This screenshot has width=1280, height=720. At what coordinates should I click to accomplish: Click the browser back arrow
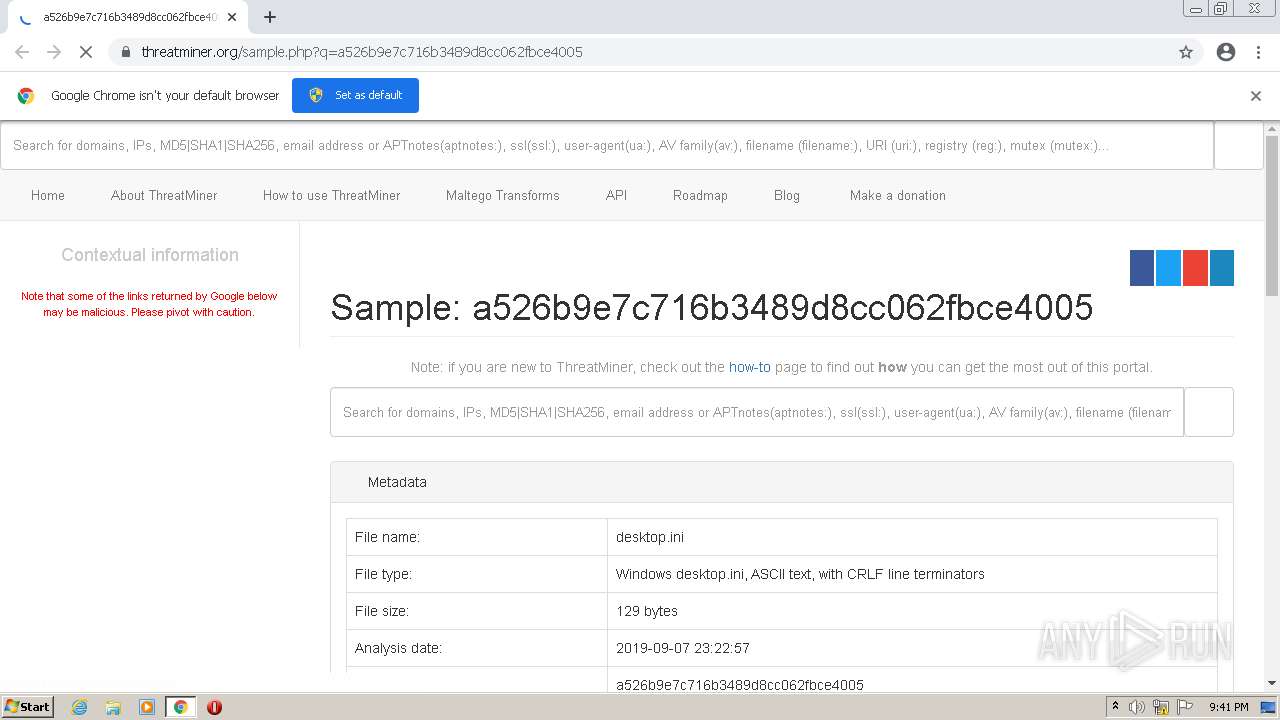point(22,52)
